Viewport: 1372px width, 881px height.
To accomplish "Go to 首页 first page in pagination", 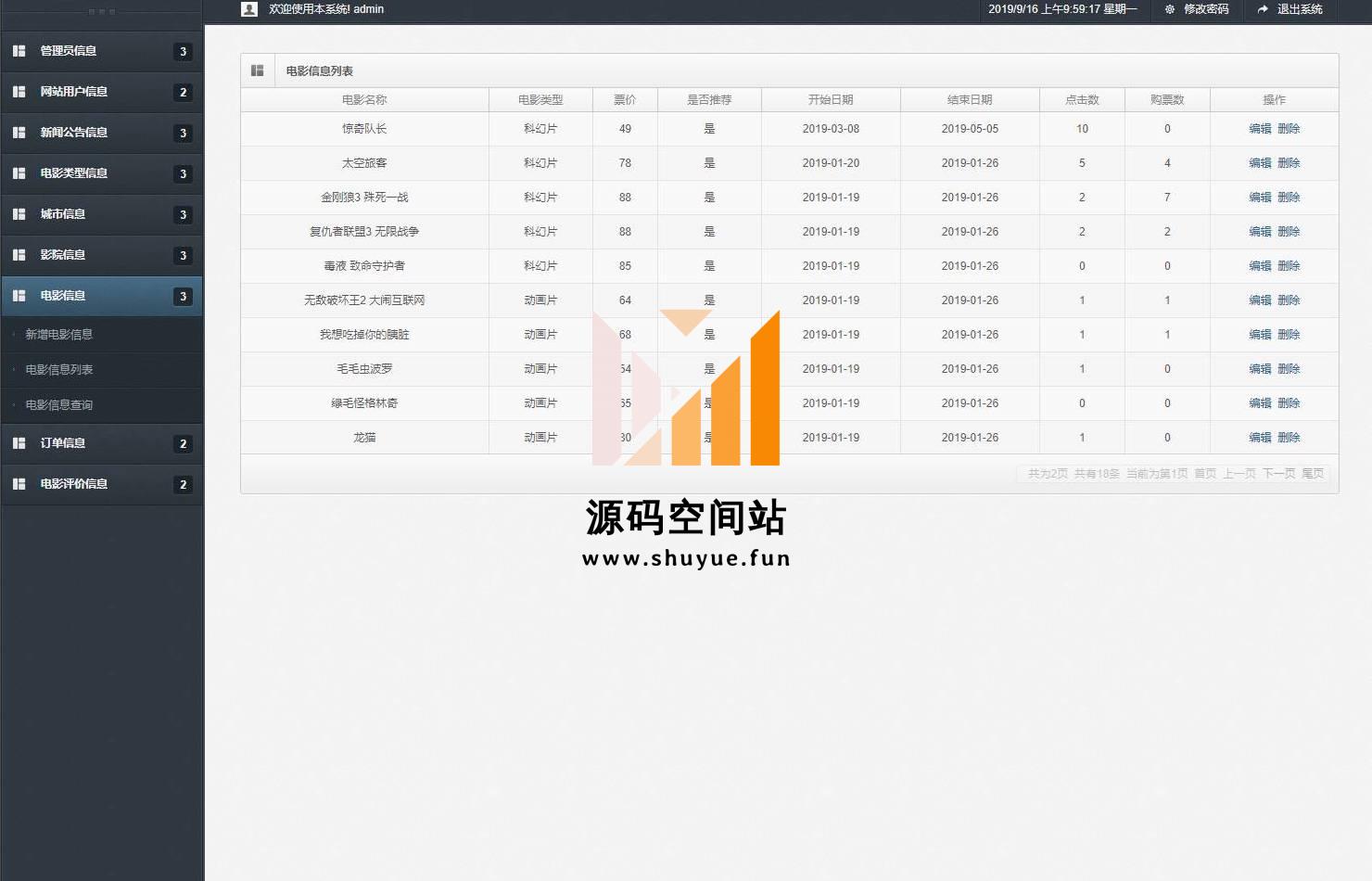I will coord(1205,474).
